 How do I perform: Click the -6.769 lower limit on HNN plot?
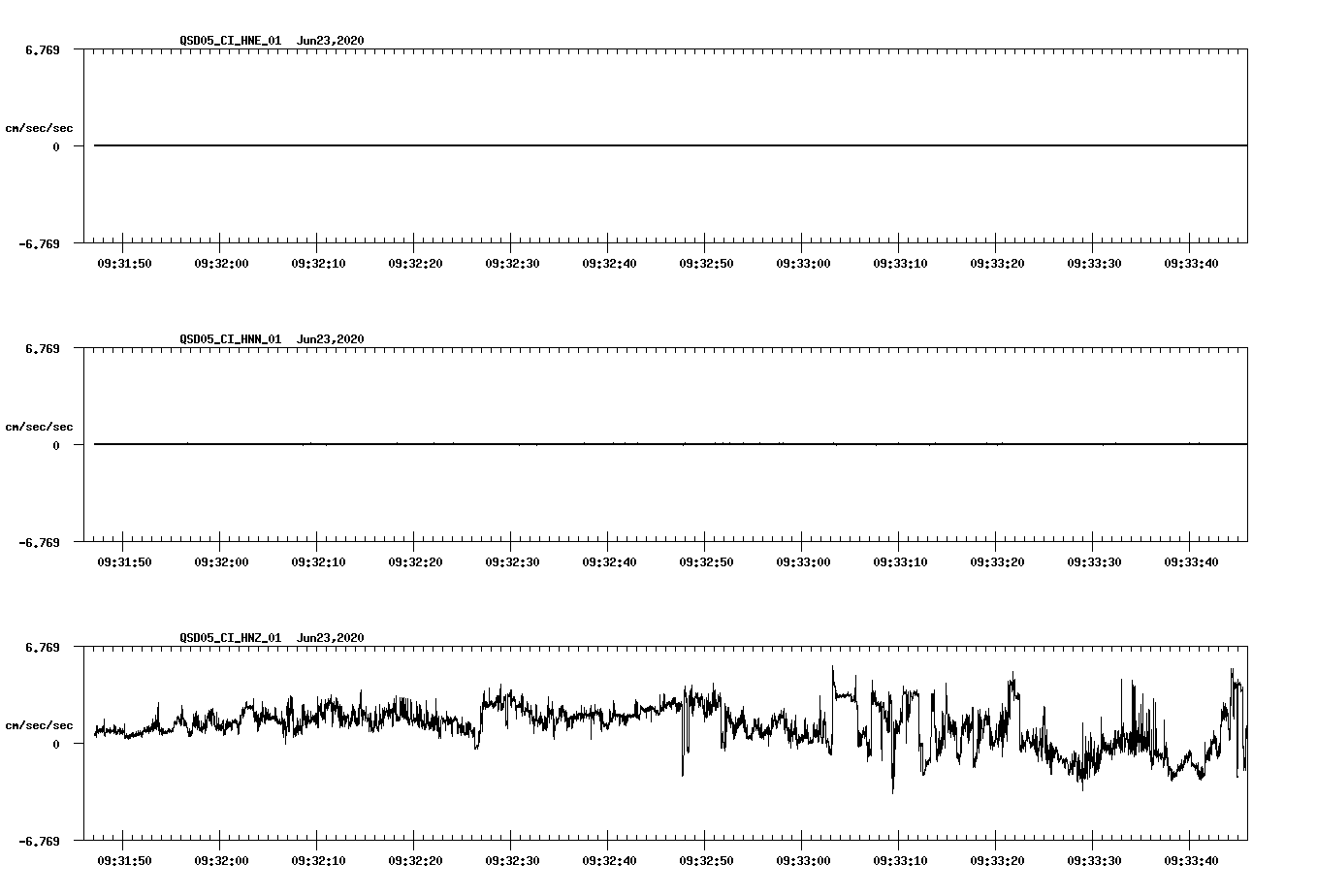tap(39, 543)
